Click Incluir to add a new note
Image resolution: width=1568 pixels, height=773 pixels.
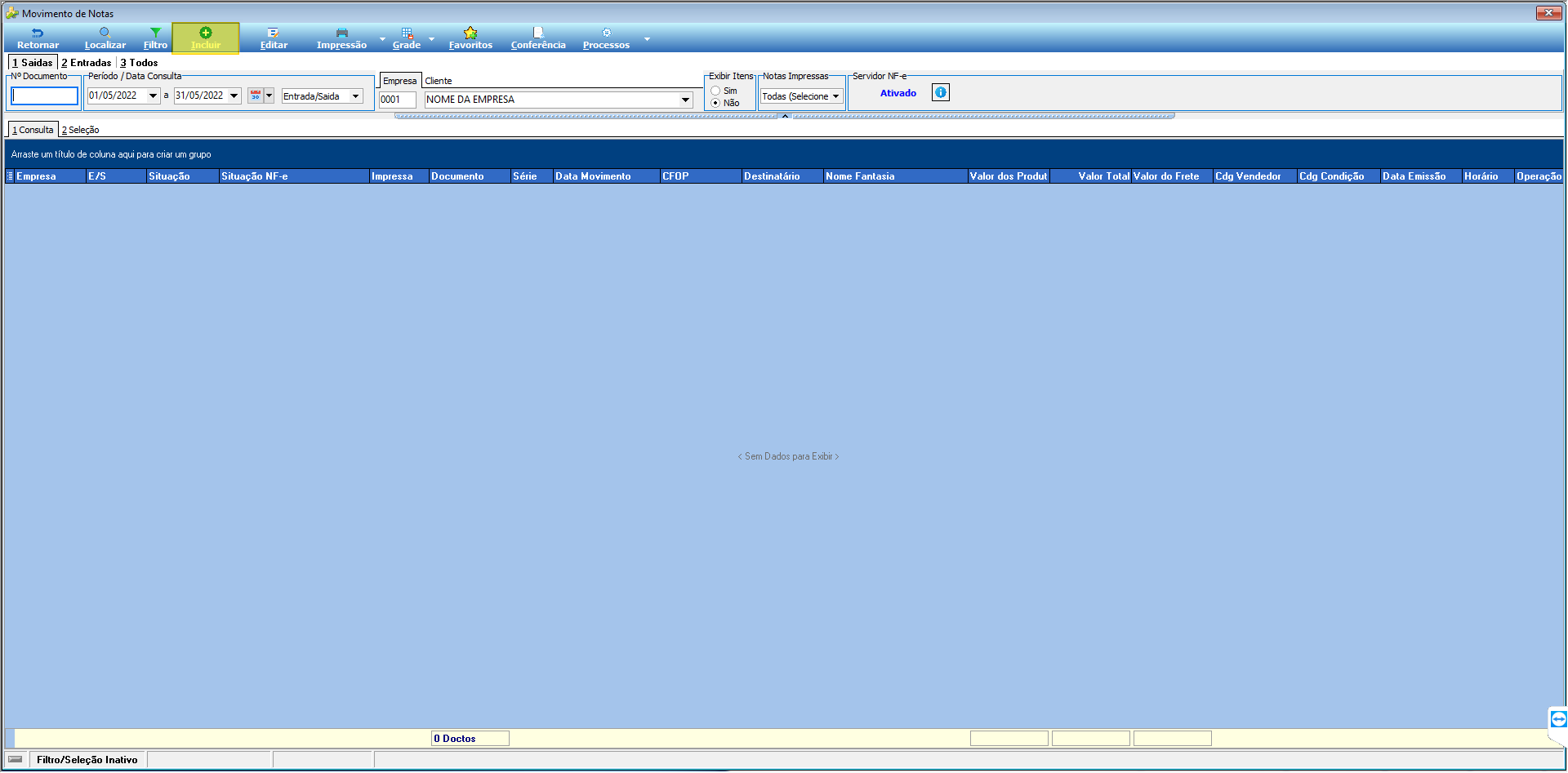pos(206,38)
